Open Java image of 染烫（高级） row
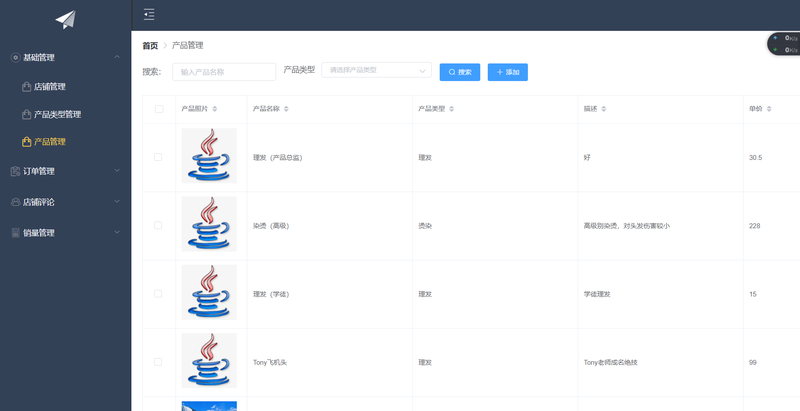 [209, 224]
